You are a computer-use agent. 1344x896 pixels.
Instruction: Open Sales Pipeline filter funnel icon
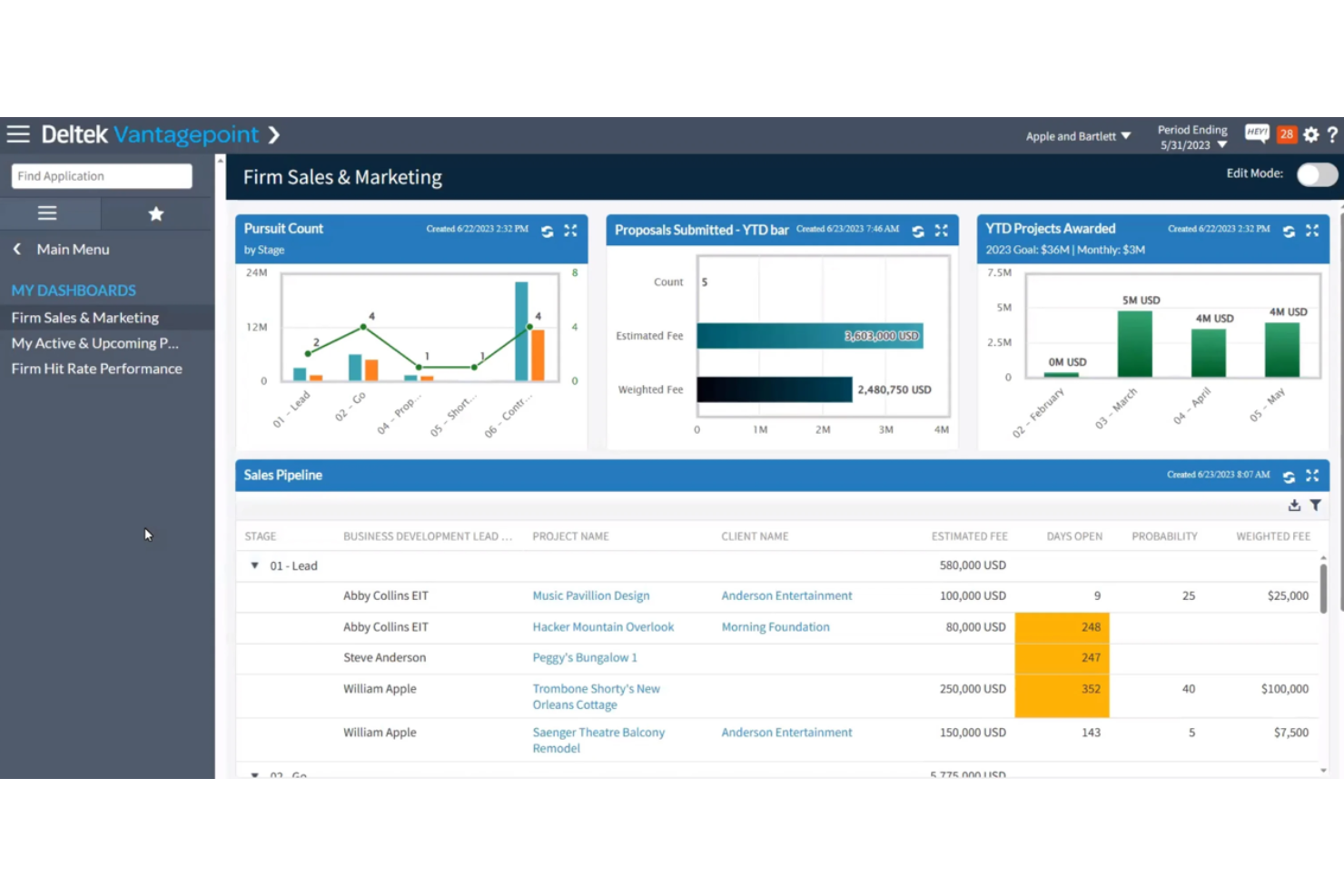(x=1316, y=506)
